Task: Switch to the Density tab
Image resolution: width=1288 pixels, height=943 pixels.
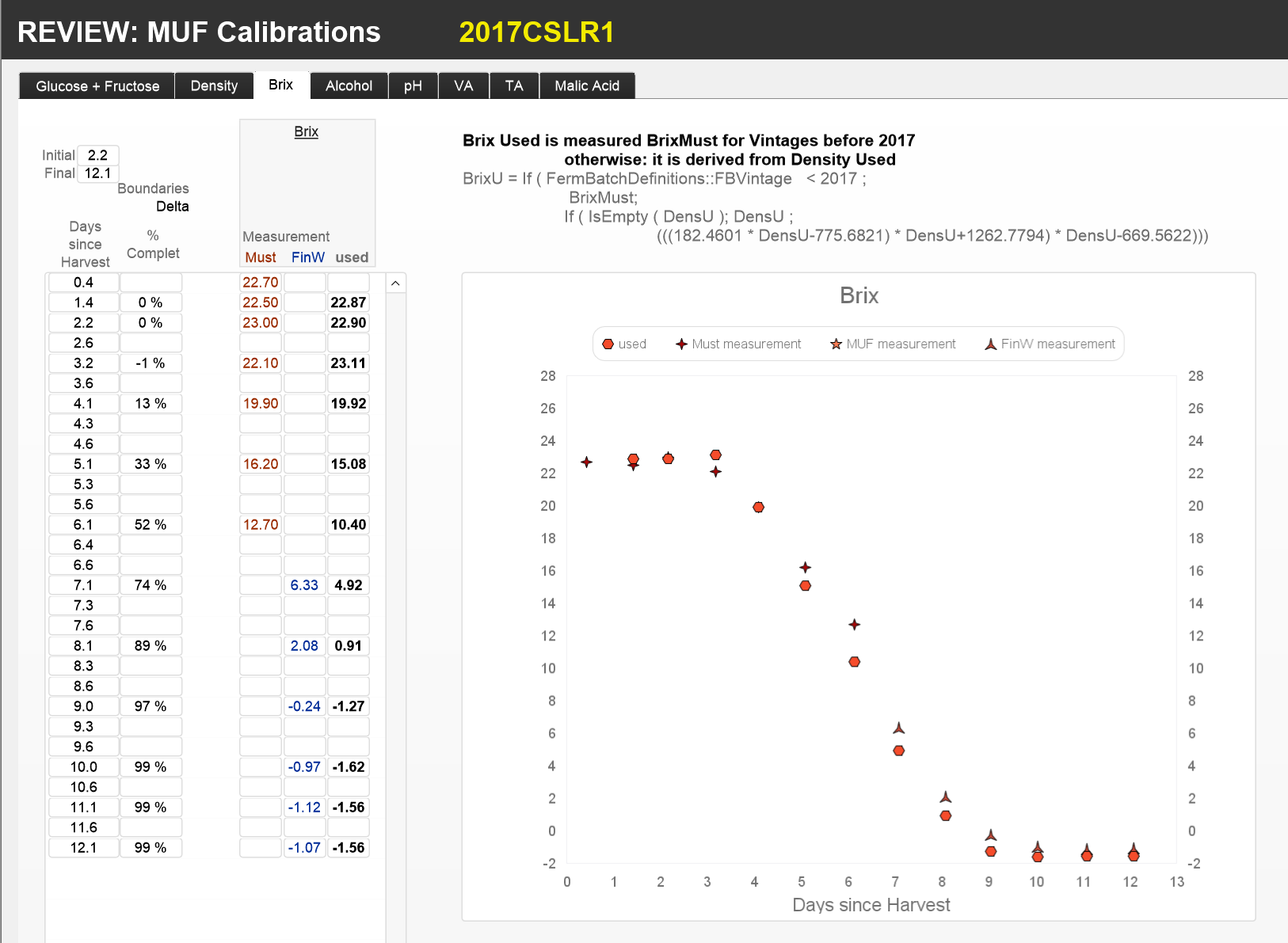Action: 214,86
